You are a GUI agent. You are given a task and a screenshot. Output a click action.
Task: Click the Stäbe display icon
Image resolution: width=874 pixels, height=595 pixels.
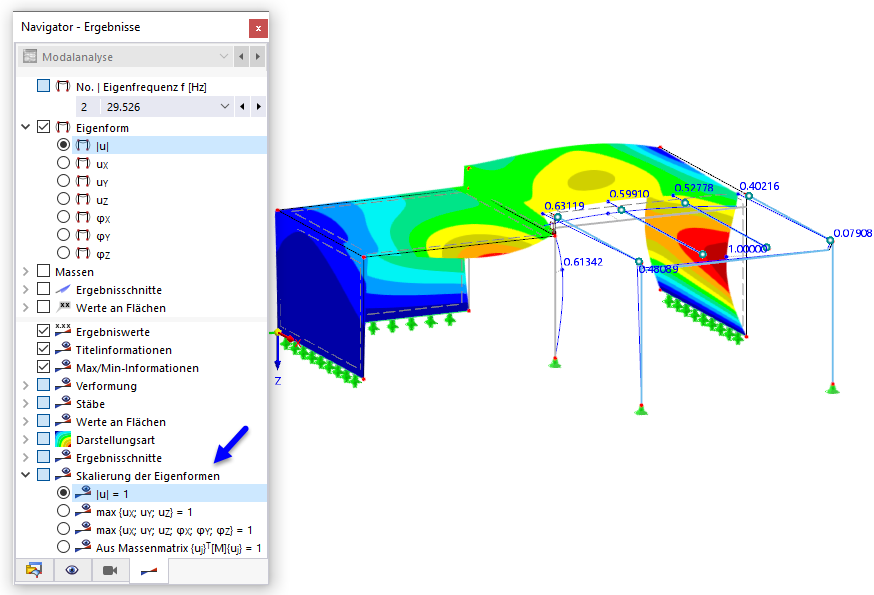63,402
